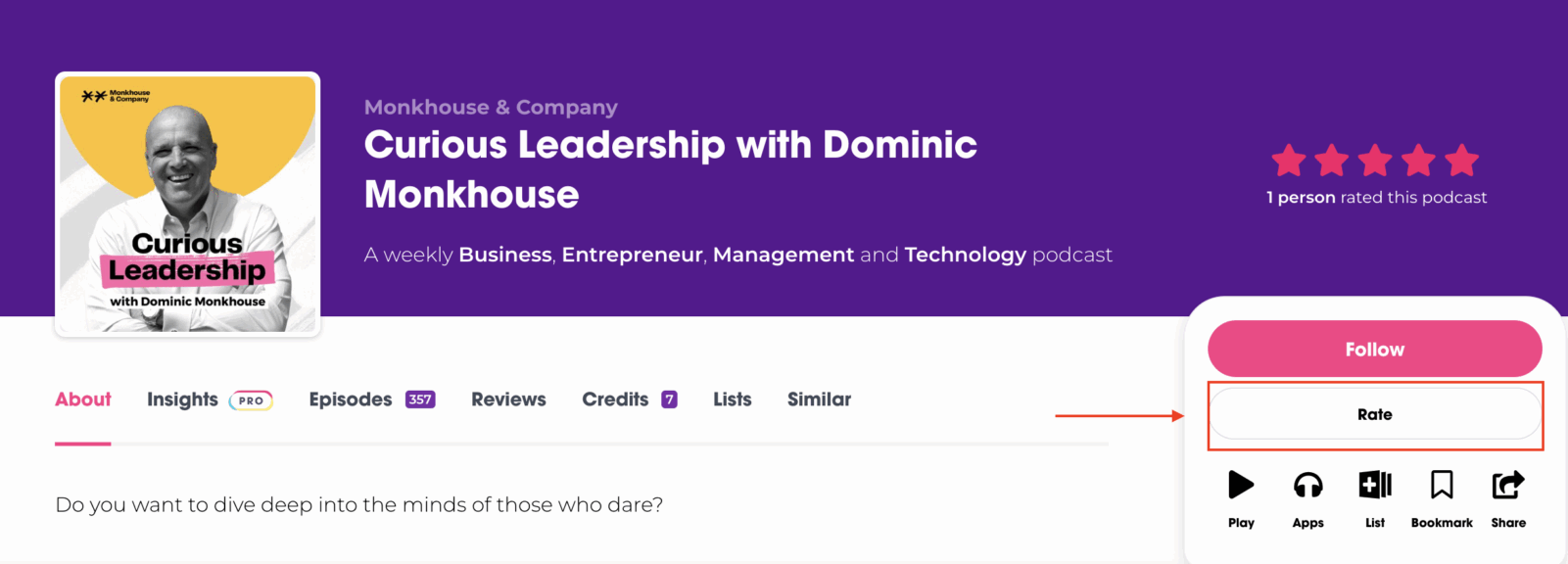Open the Credits tab
The width and height of the screenshot is (1568, 564).
tap(630, 399)
